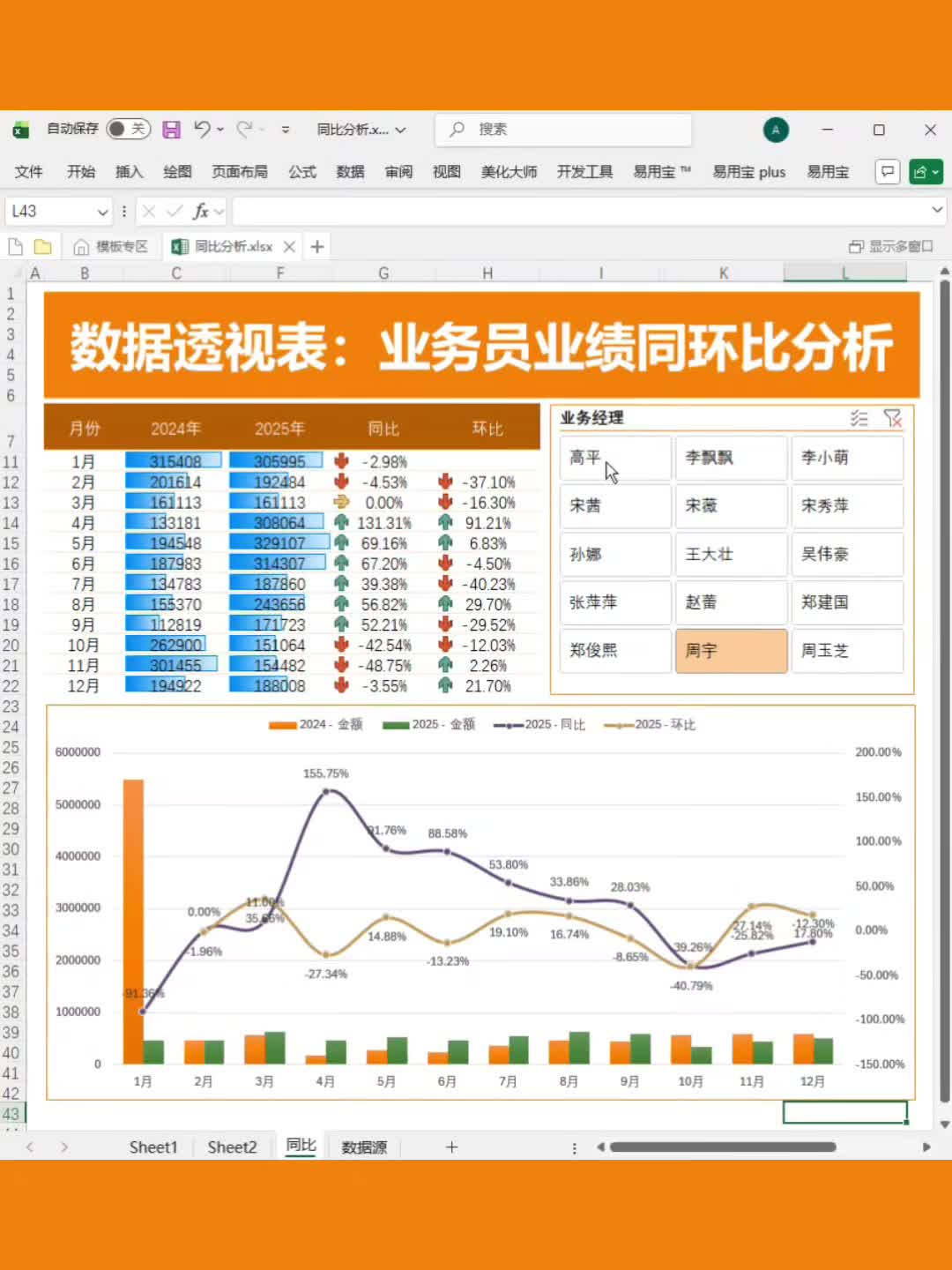Deselect 周宇 in the 业务经理 slicer
The image size is (952, 1270).
pyautogui.click(x=731, y=651)
